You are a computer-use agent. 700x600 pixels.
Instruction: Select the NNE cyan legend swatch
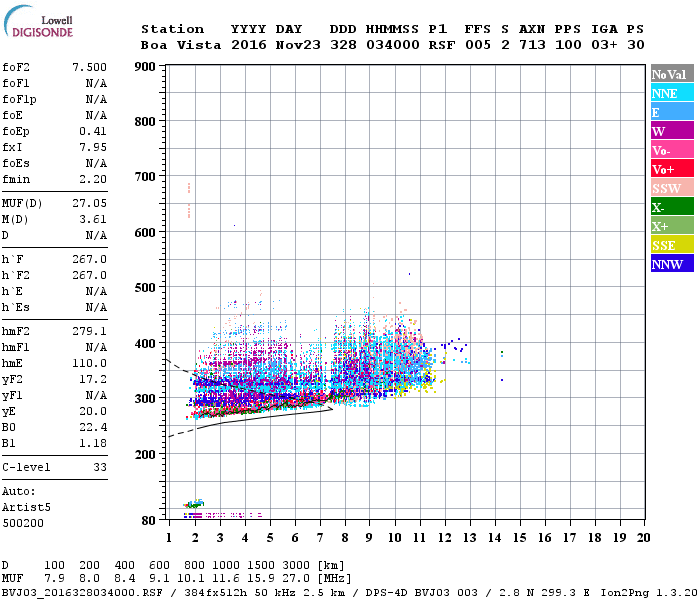[672, 93]
